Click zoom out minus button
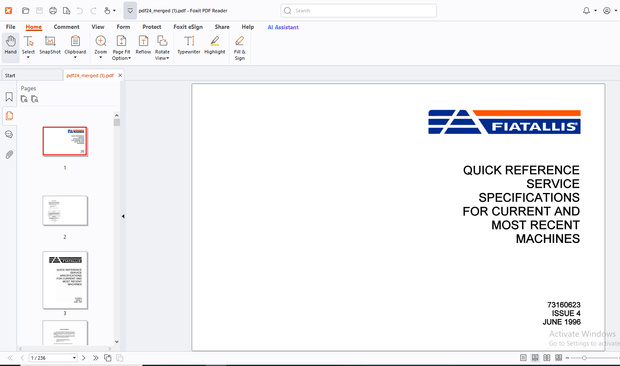The image size is (620, 366). (567, 358)
